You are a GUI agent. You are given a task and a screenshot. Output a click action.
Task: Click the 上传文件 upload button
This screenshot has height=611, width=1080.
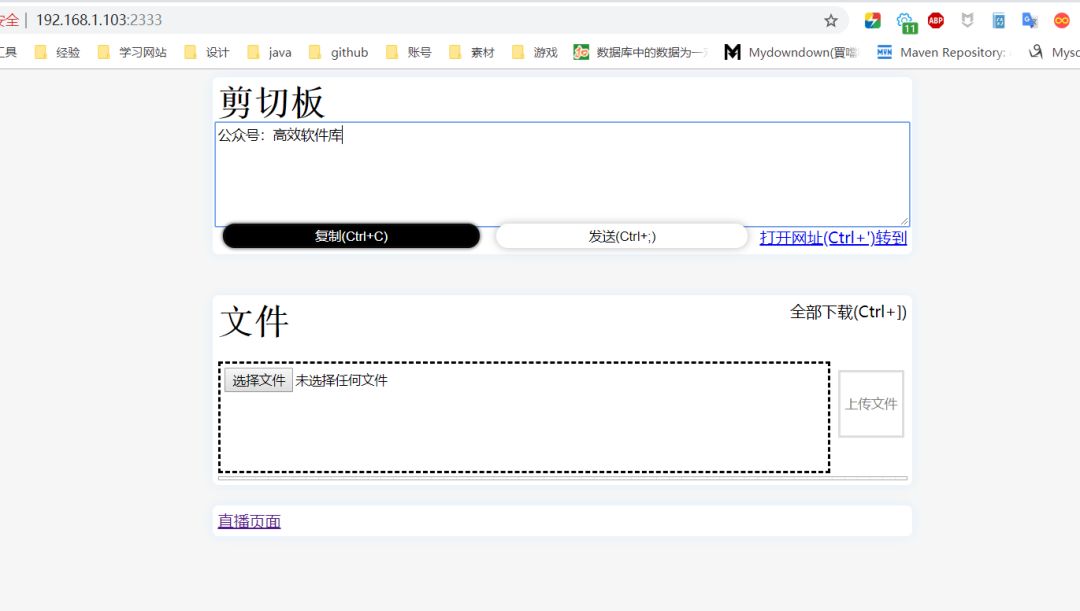(x=871, y=404)
